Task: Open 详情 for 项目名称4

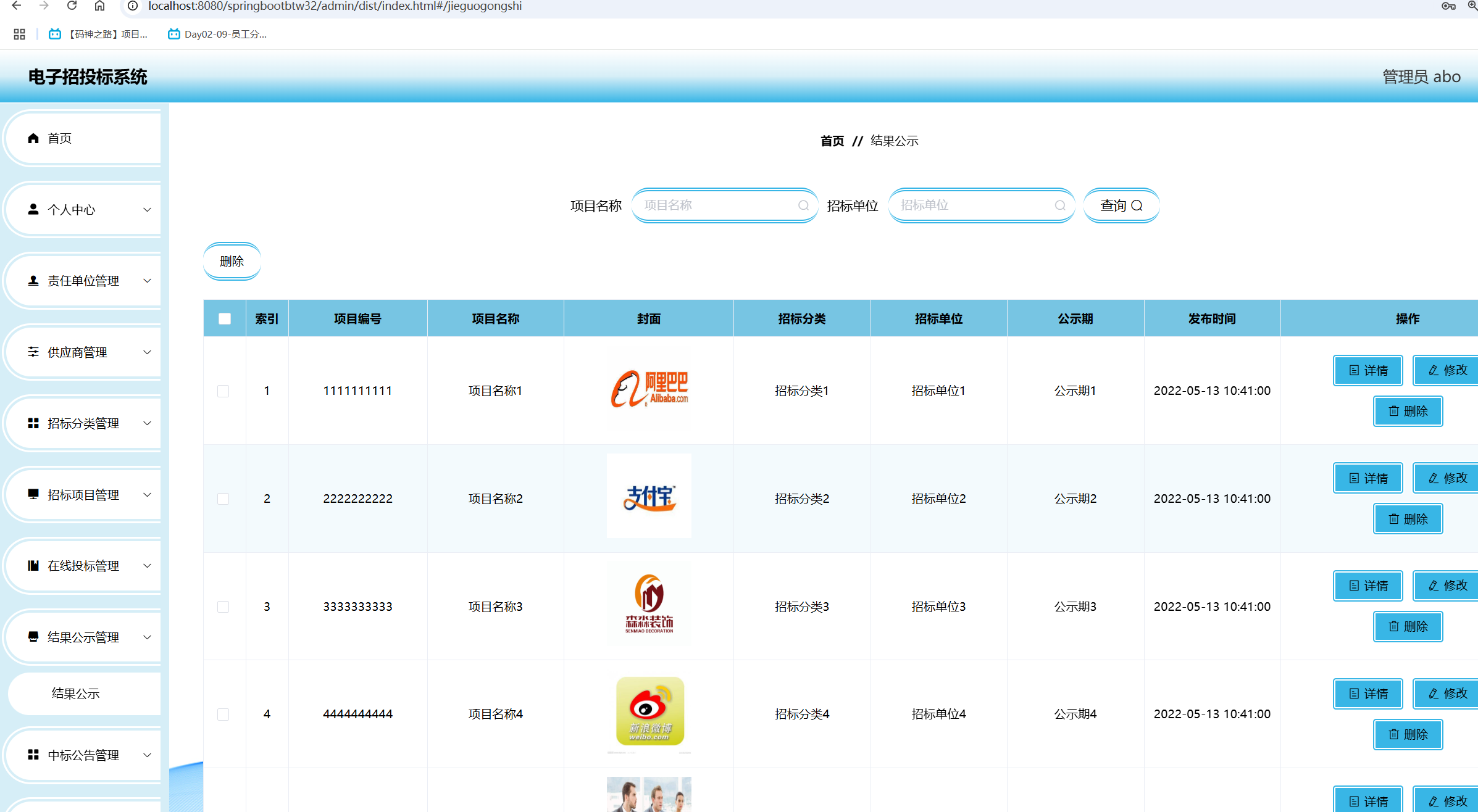Action: pyautogui.click(x=1368, y=694)
